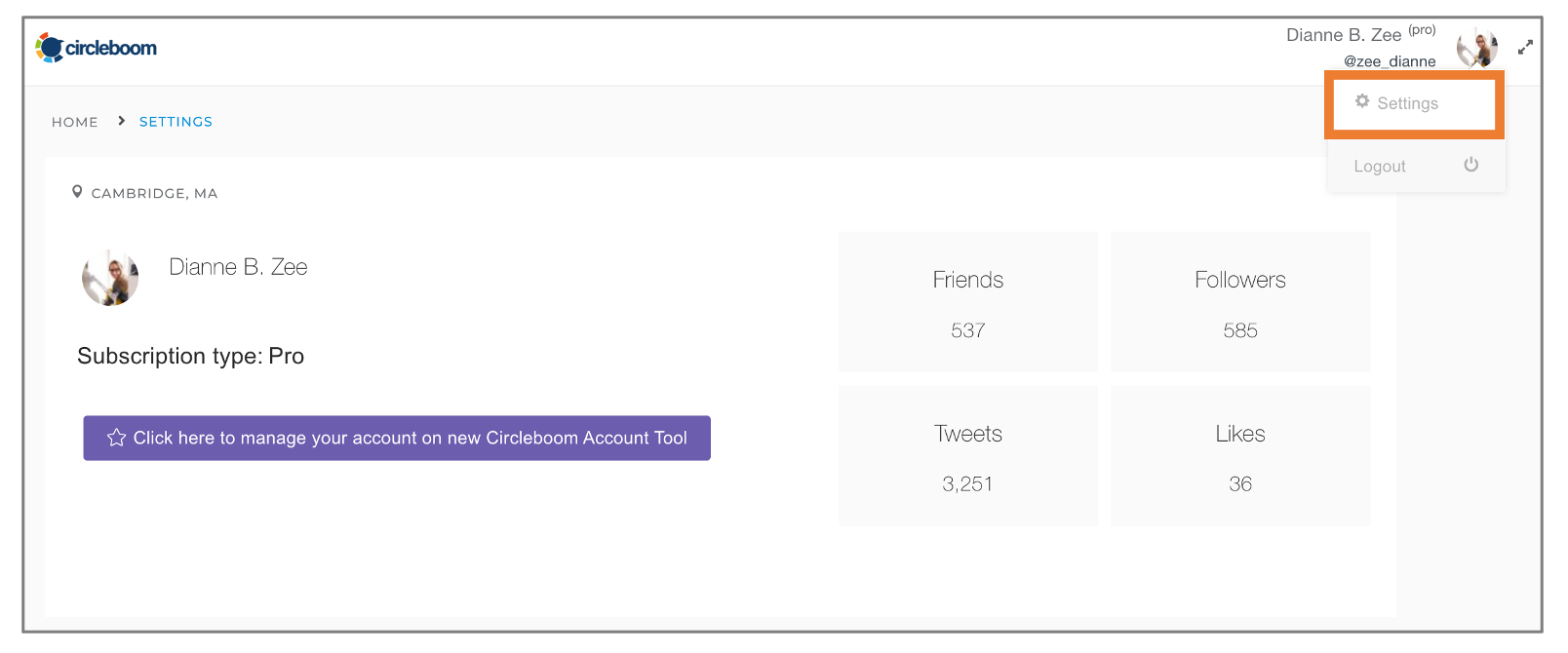Screen dimensions: 1568x653
Task: Go to HOME in the breadcrumb
Action: click(x=75, y=122)
